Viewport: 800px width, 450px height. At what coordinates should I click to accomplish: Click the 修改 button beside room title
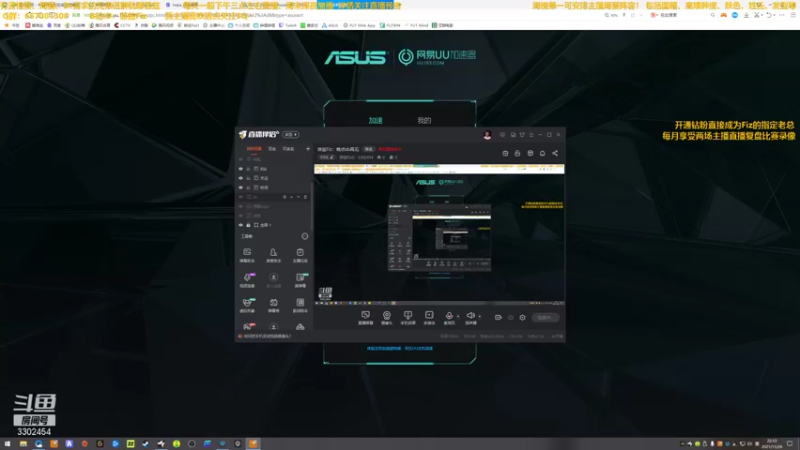coord(368,149)
